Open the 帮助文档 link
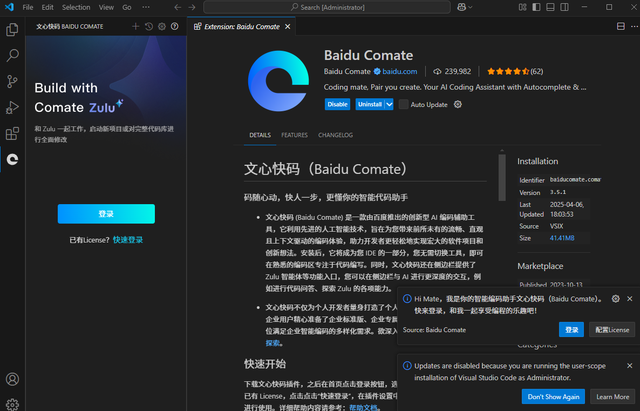Viewport: 640px width, 411px height. 363,407
